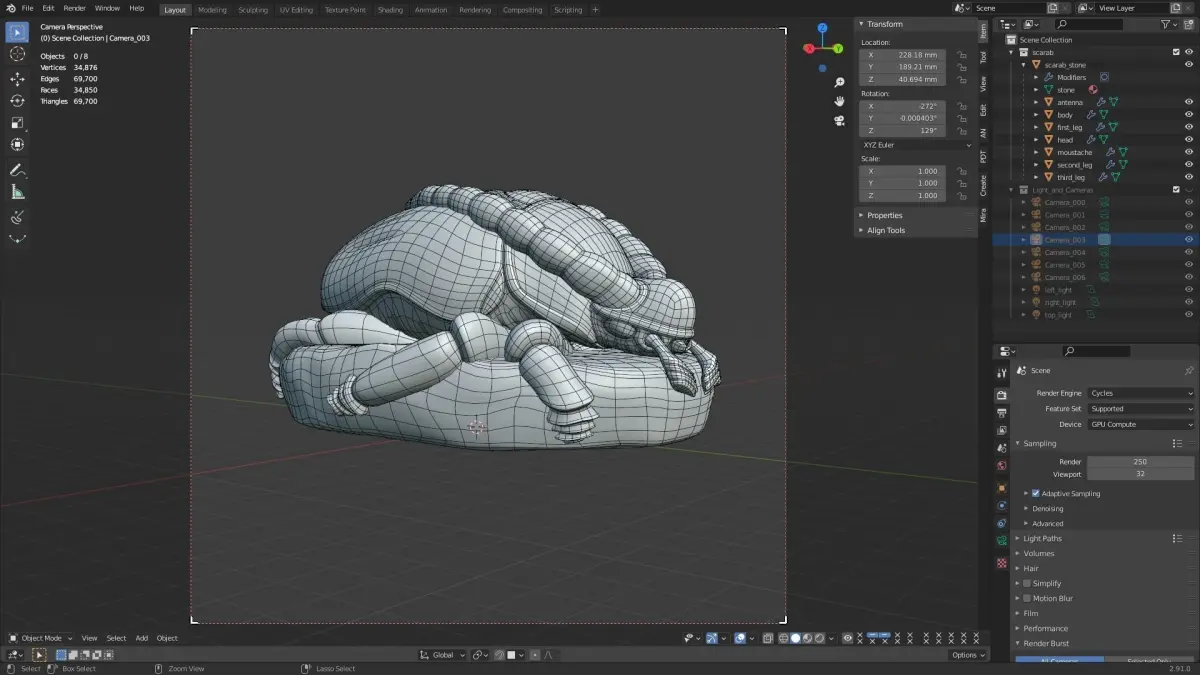Viewport: 1200px width, 675px height.
Task: Expand the Align Tools panel
Action: tap(886, 230)
